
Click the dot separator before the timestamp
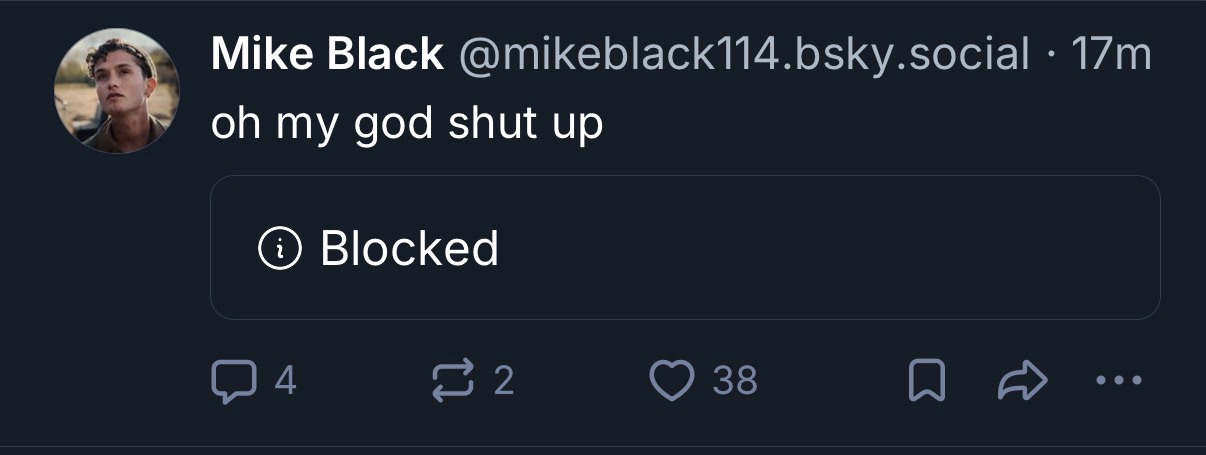click(1051, 56)
